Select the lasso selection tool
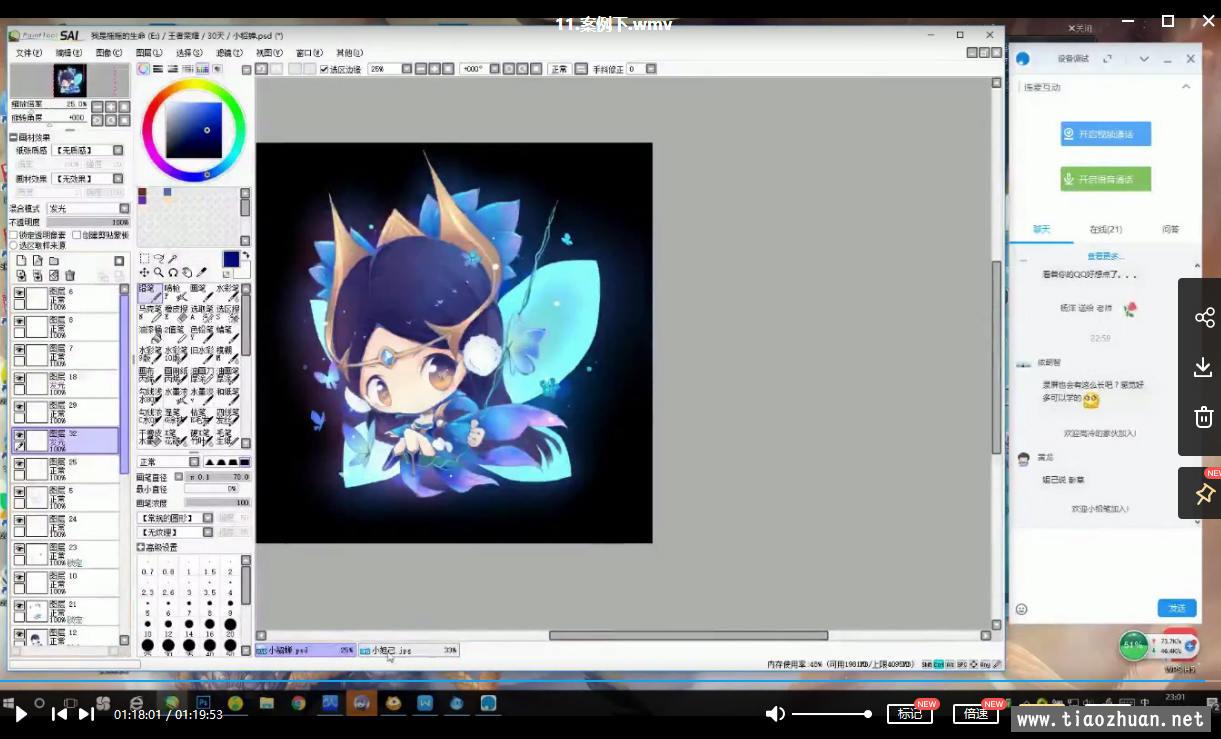Viewport: 1221px width, 739px height. point(158,258)
